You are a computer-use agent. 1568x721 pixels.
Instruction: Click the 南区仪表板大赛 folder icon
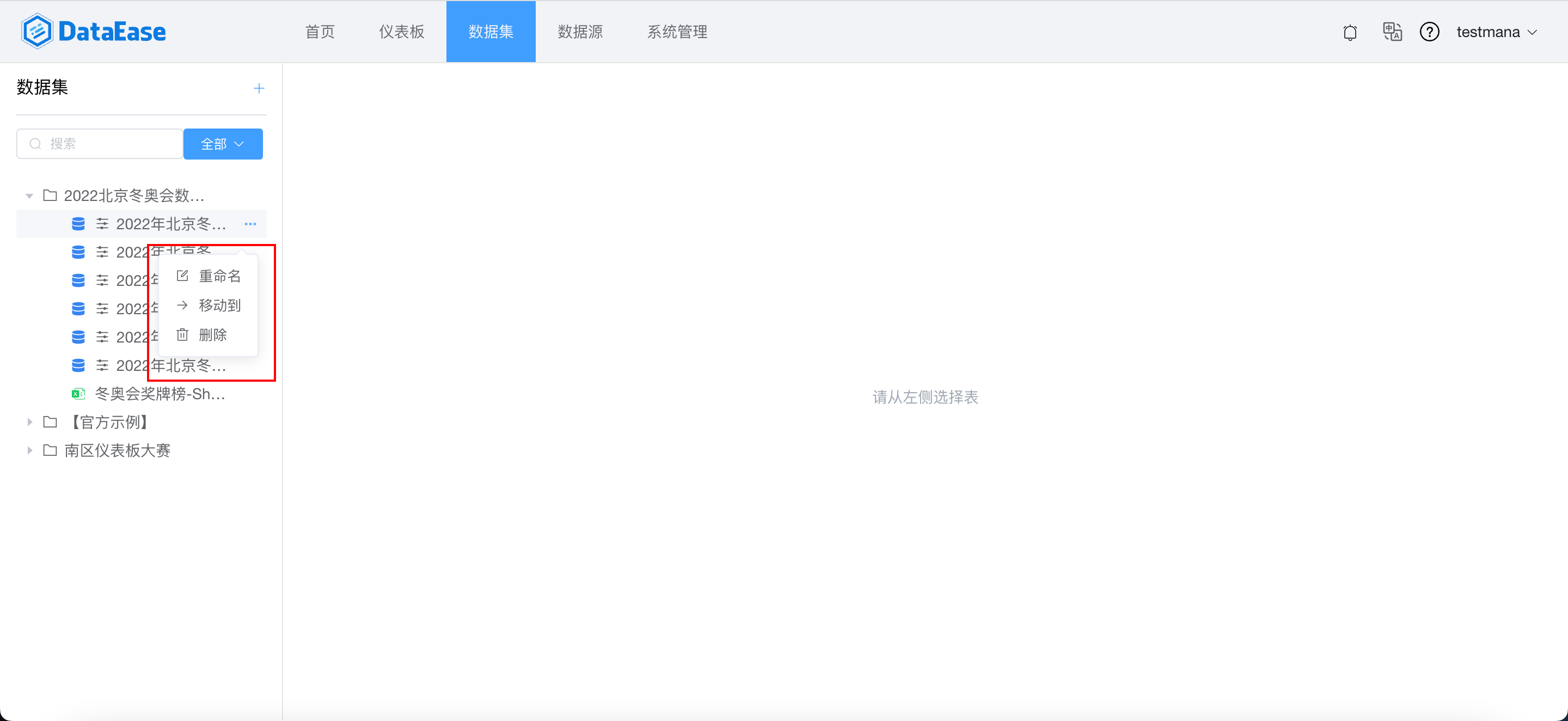[50, 451]
